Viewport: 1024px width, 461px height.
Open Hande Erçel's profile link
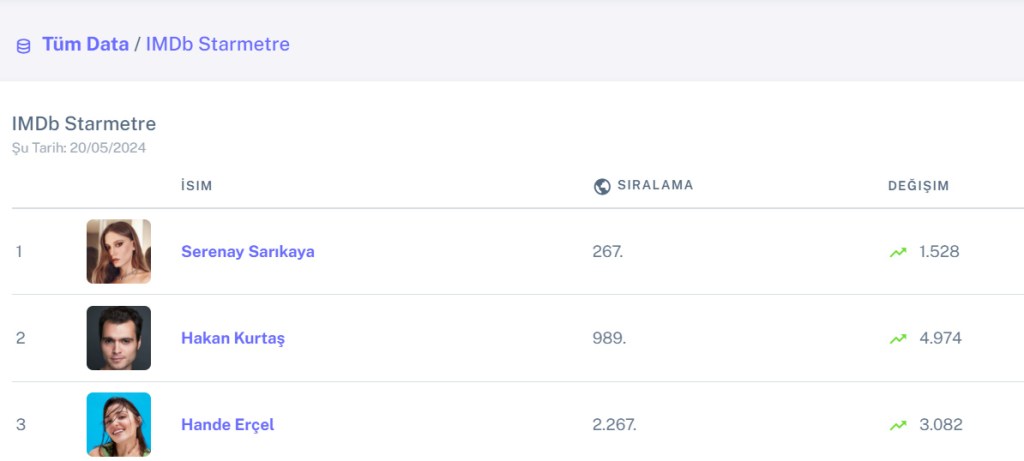(x=227, y=425)
